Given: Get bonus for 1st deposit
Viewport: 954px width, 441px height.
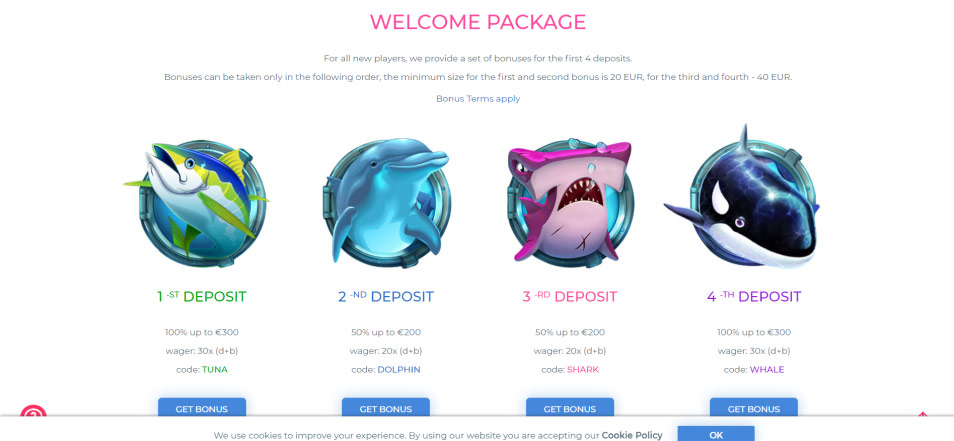Looking at the screenshot, I should [202, 408].
